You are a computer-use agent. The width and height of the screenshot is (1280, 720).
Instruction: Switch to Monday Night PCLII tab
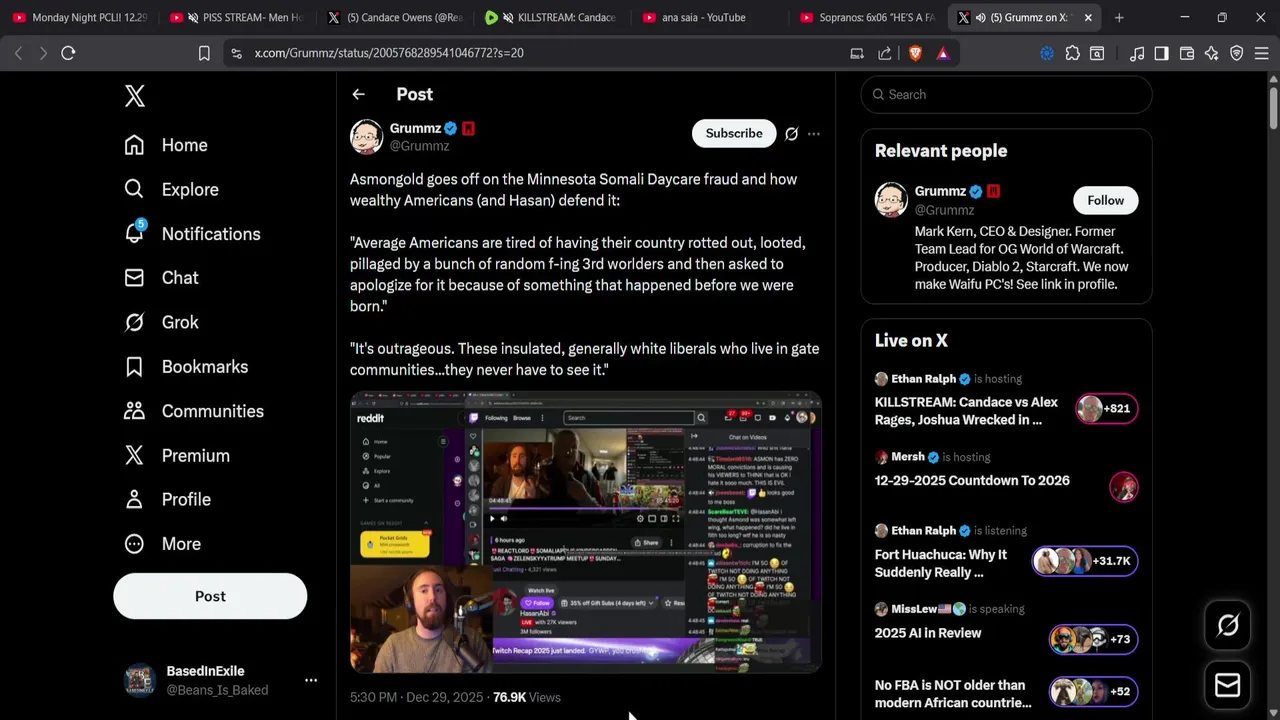80,17
